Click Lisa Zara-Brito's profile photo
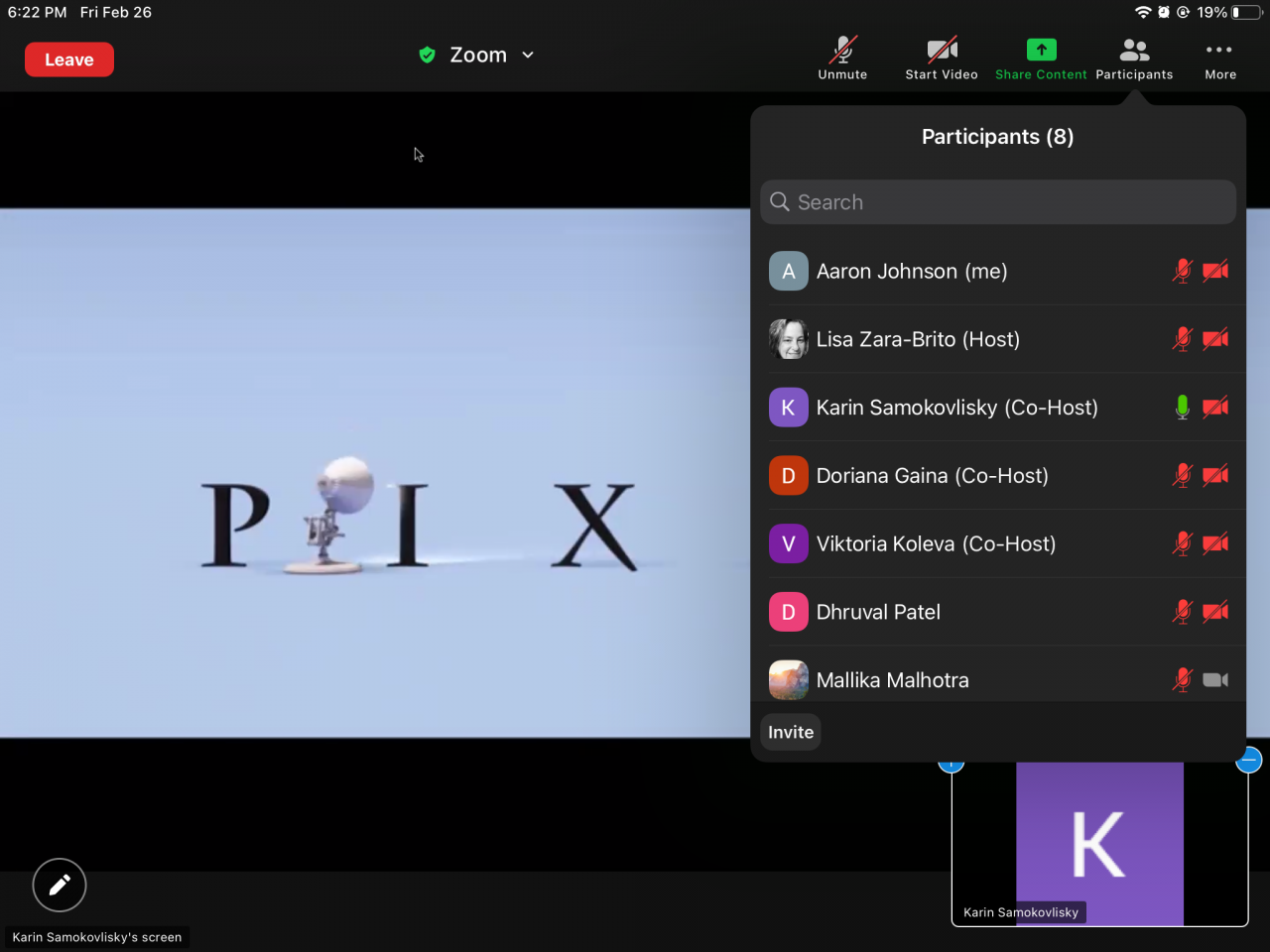The image size is (1270, 952). pyautogui.click(x=789, y=339)
